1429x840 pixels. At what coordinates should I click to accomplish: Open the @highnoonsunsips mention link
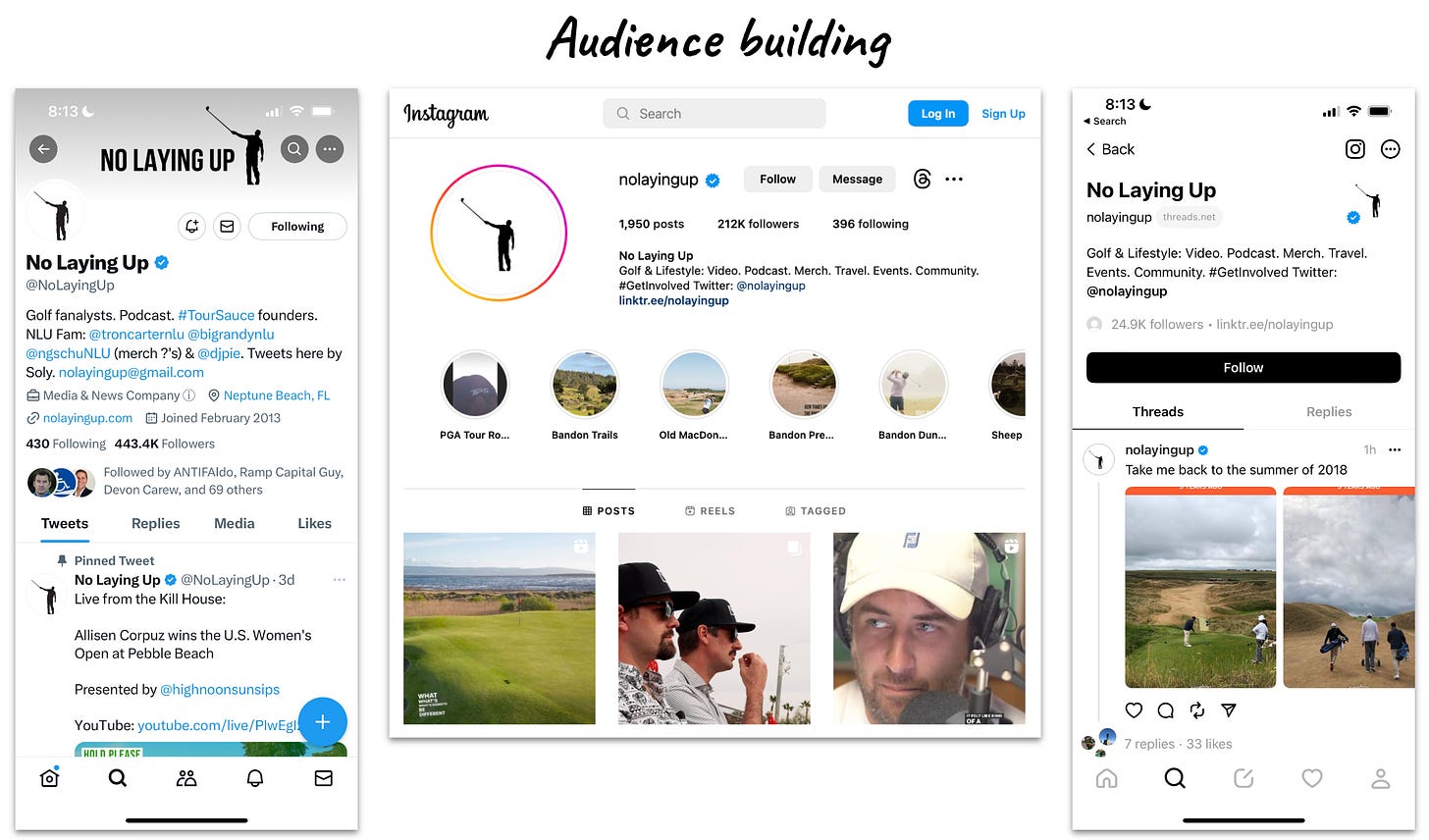(x=220, y=690)
